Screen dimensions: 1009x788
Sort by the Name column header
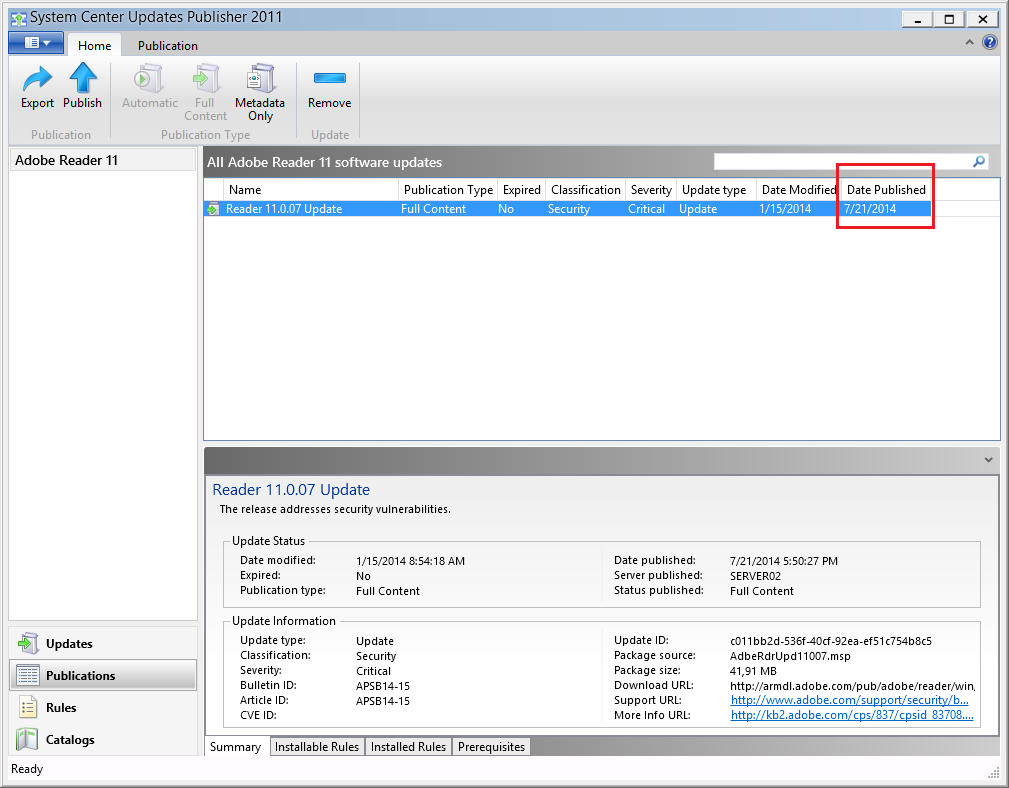[x=311, y=190]
